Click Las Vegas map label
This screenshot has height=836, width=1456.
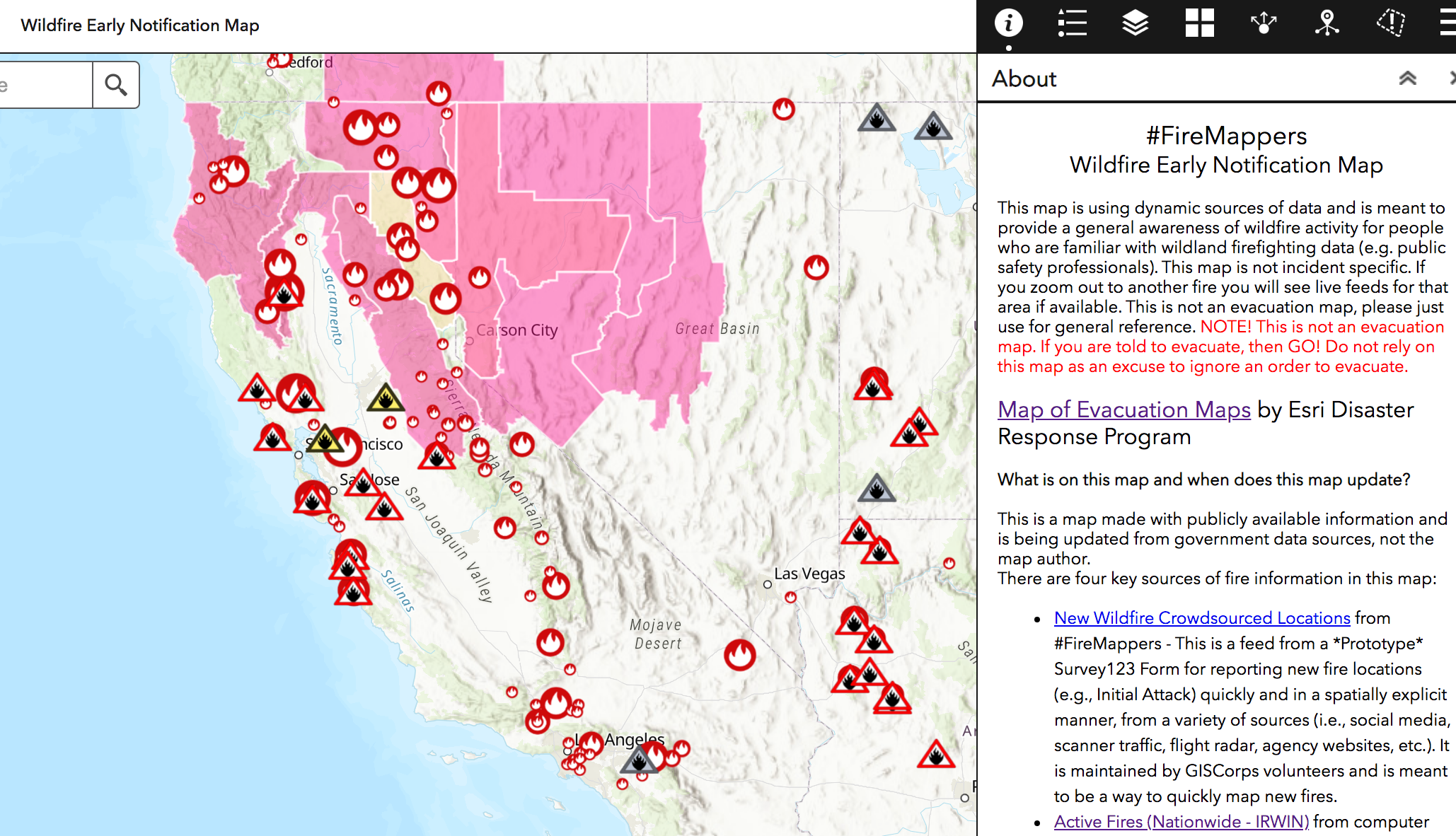point(809,574)
